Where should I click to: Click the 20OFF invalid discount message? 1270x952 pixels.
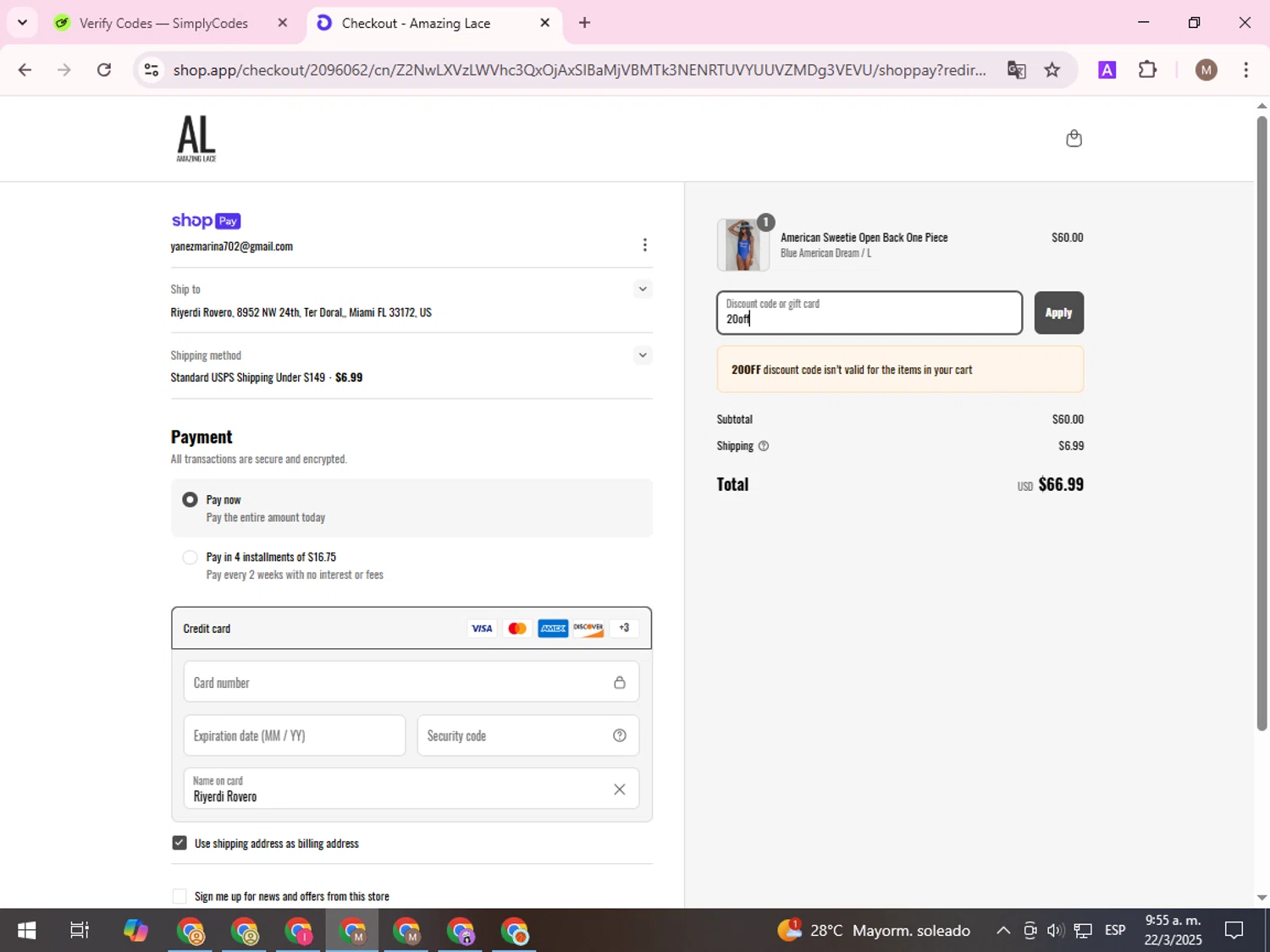[x=900, y=370]
